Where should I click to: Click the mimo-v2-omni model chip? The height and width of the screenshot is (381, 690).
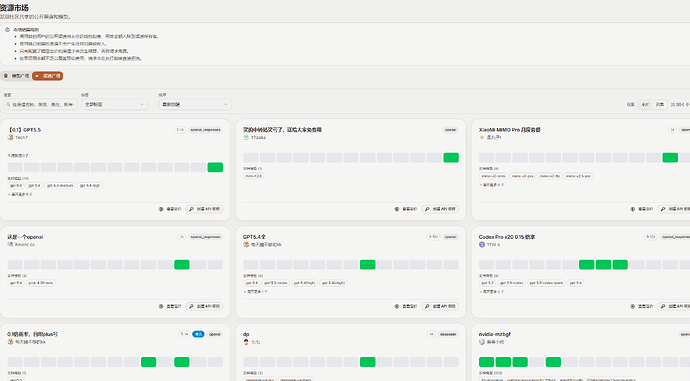pyautogui.click(x=493, y=176)
